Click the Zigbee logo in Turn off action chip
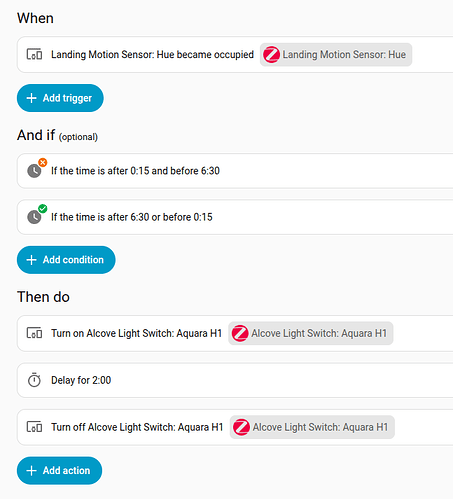 tap(241, 427)
